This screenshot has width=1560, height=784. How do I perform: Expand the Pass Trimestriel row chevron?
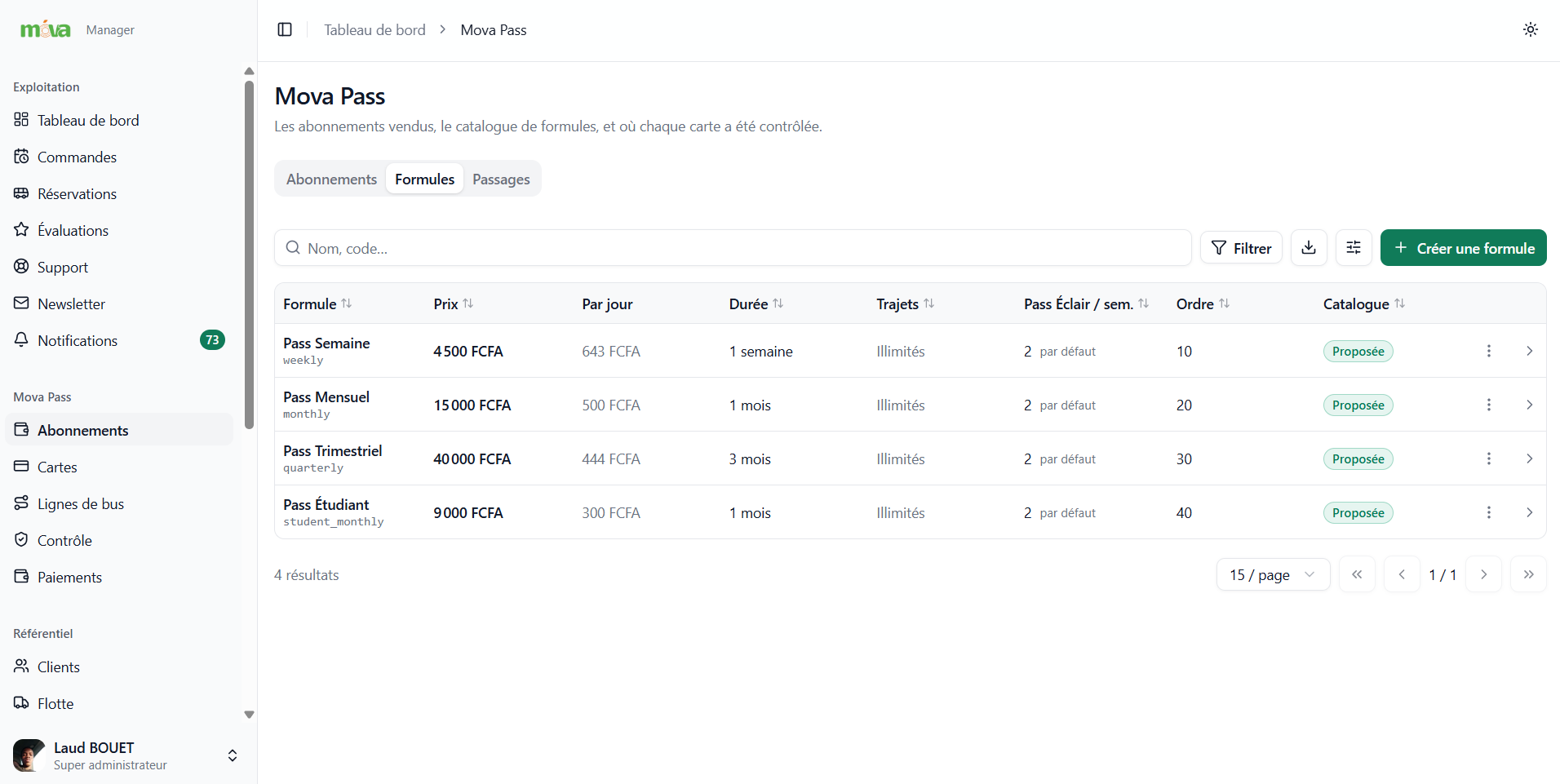point(1529,458)
